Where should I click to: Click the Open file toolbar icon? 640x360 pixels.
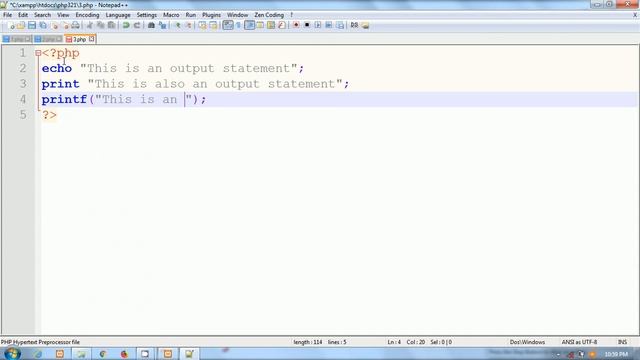coord(21,25)
